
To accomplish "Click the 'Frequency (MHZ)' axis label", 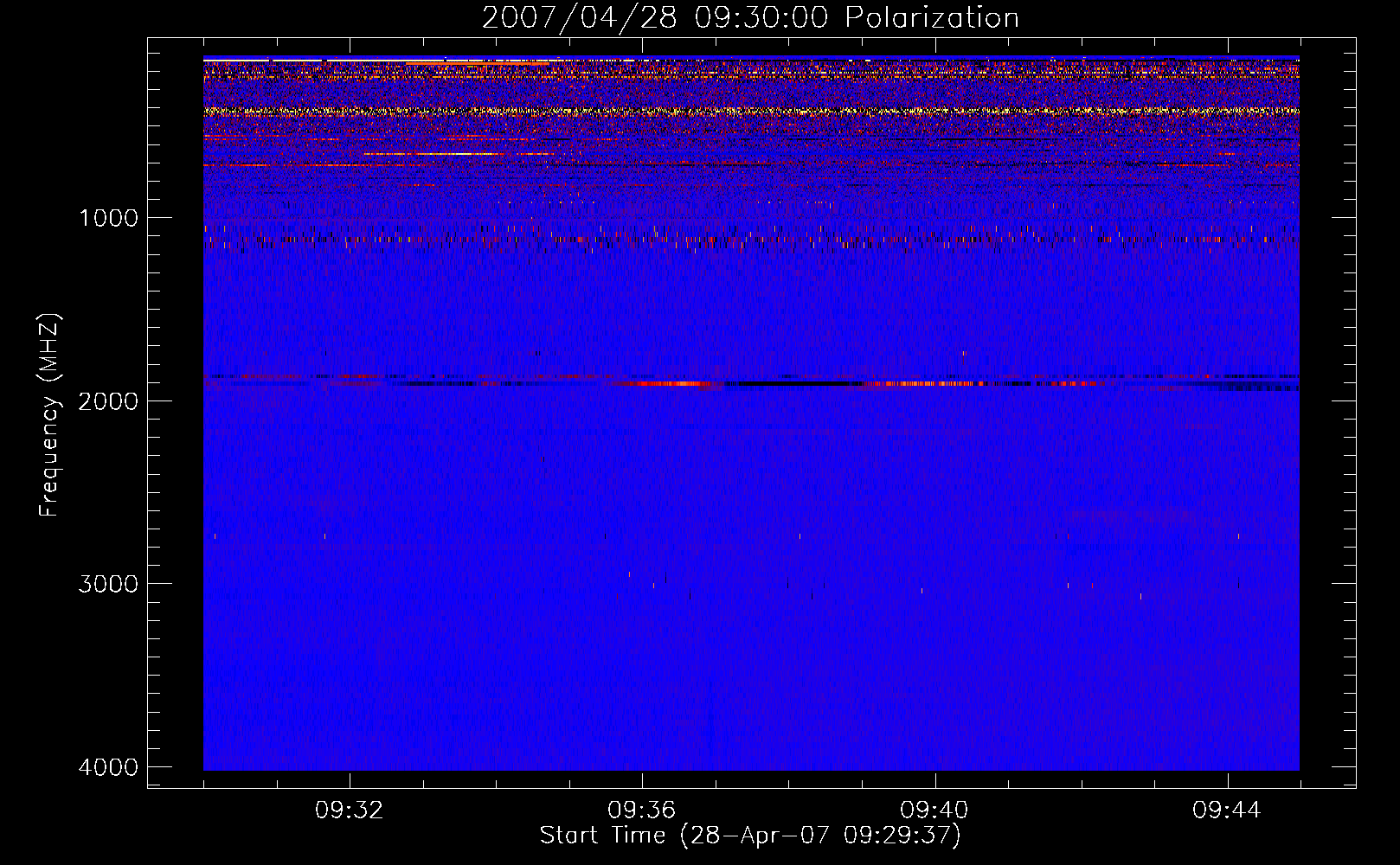I will pos(49,415).
